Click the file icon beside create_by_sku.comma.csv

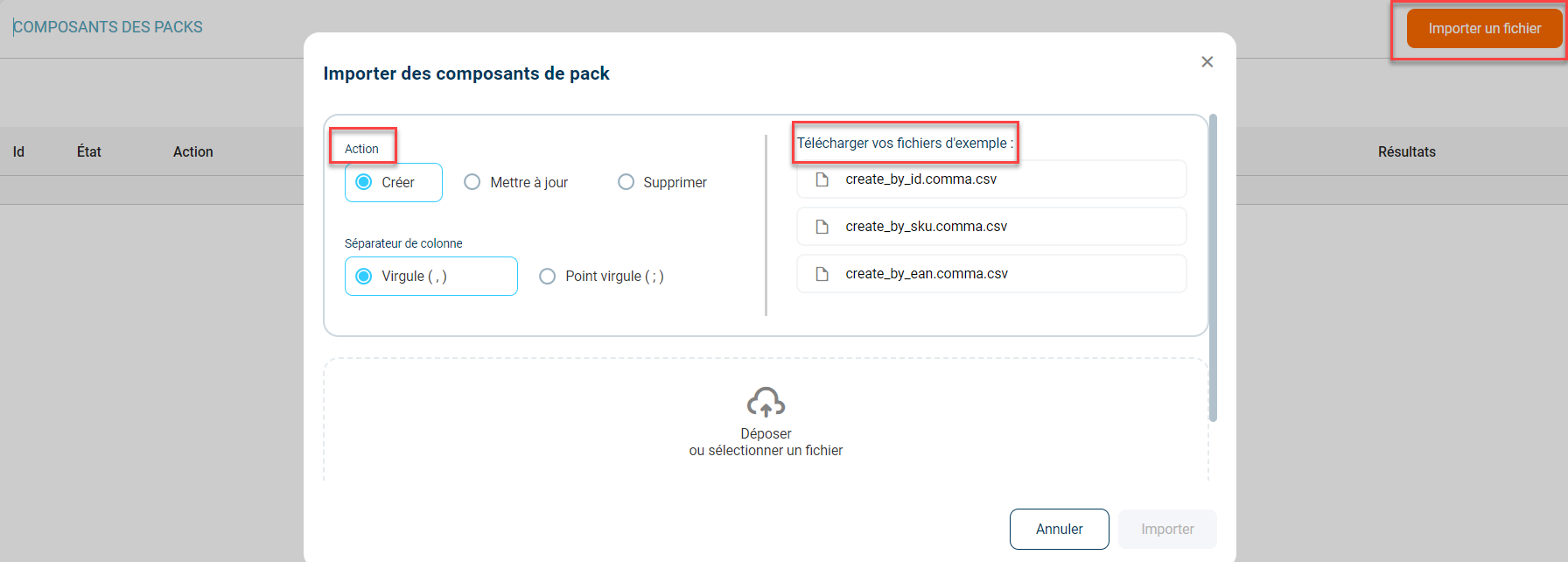click(x=822, y=227)
